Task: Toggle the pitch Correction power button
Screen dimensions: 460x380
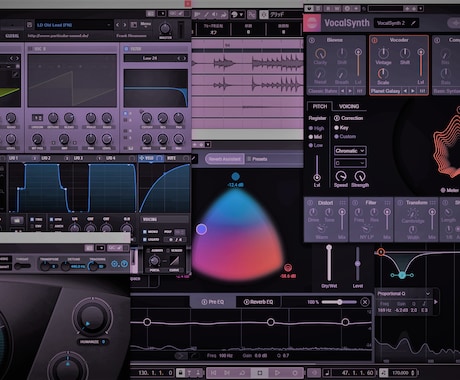Action: pyautogui.click(x=337, y=118)
